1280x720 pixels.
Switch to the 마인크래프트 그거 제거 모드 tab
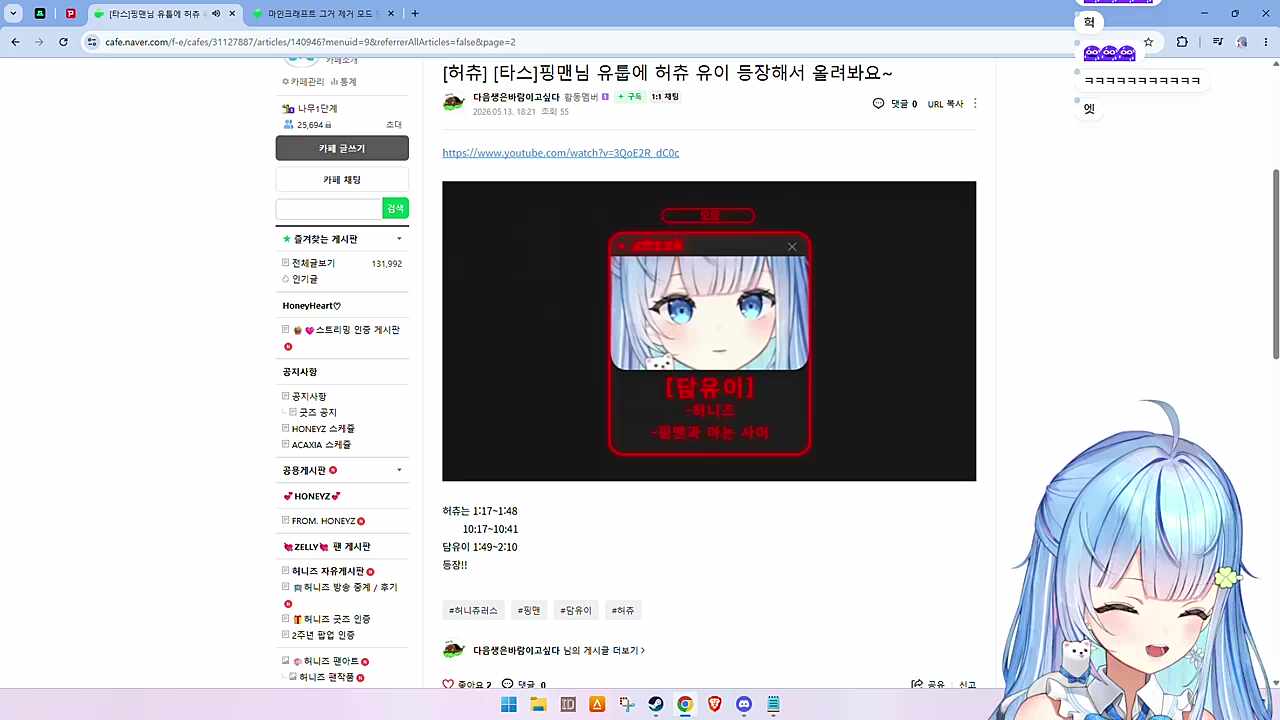pos(320,14)
